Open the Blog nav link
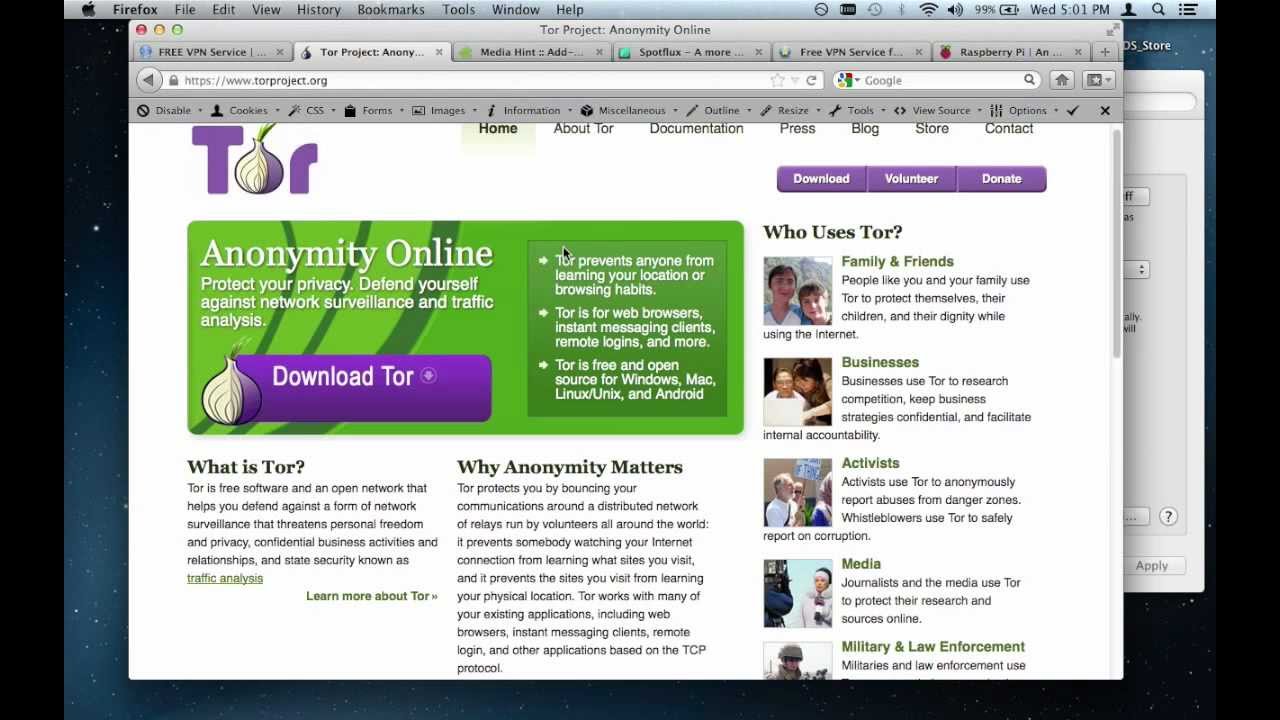The width and height of the screenshot is (1280, 720). [x=865, y=129]
